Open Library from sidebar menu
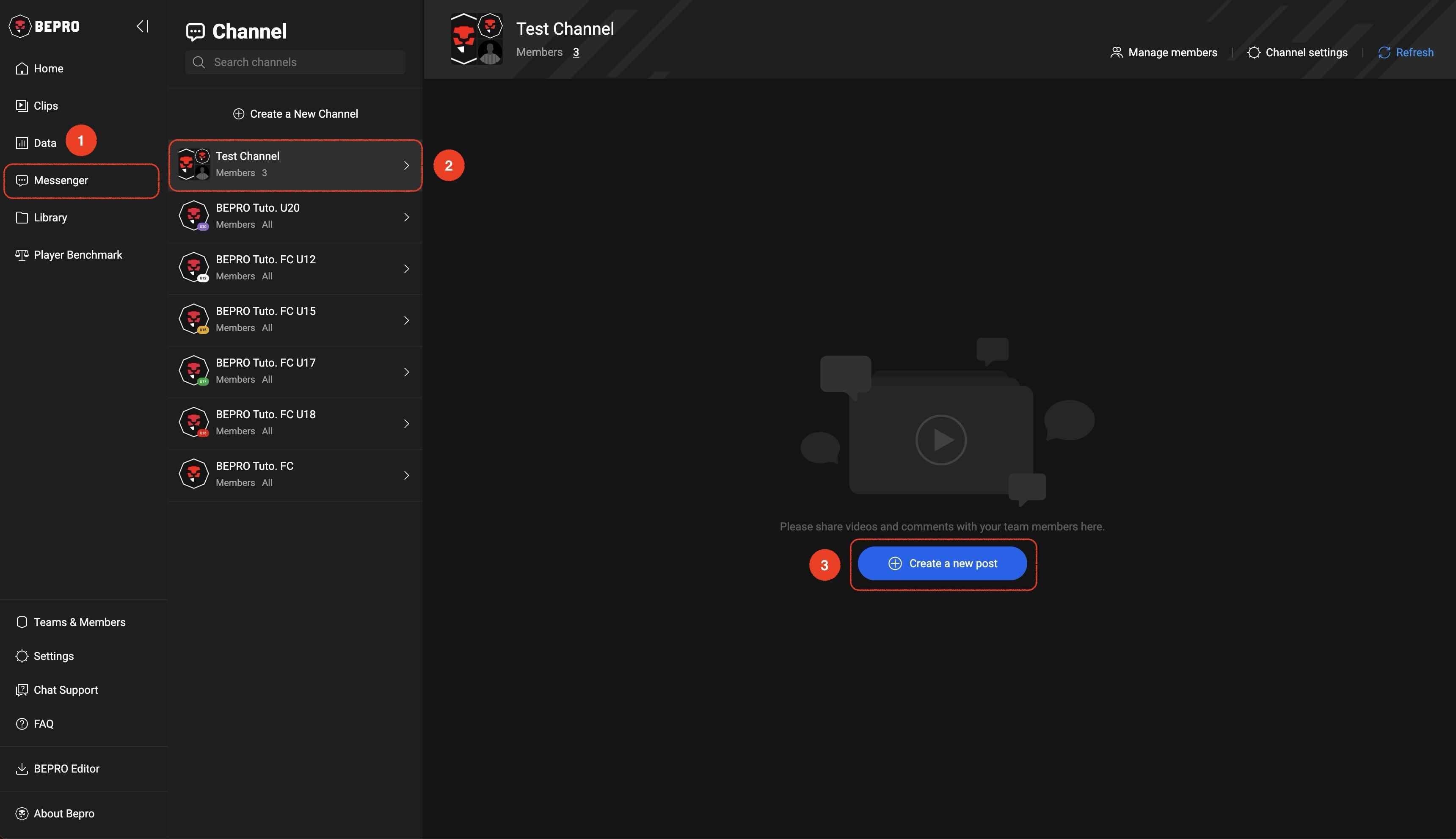The width and height of the screenshot is (1456, 839). pyautogui.click(x=50, y=217)
